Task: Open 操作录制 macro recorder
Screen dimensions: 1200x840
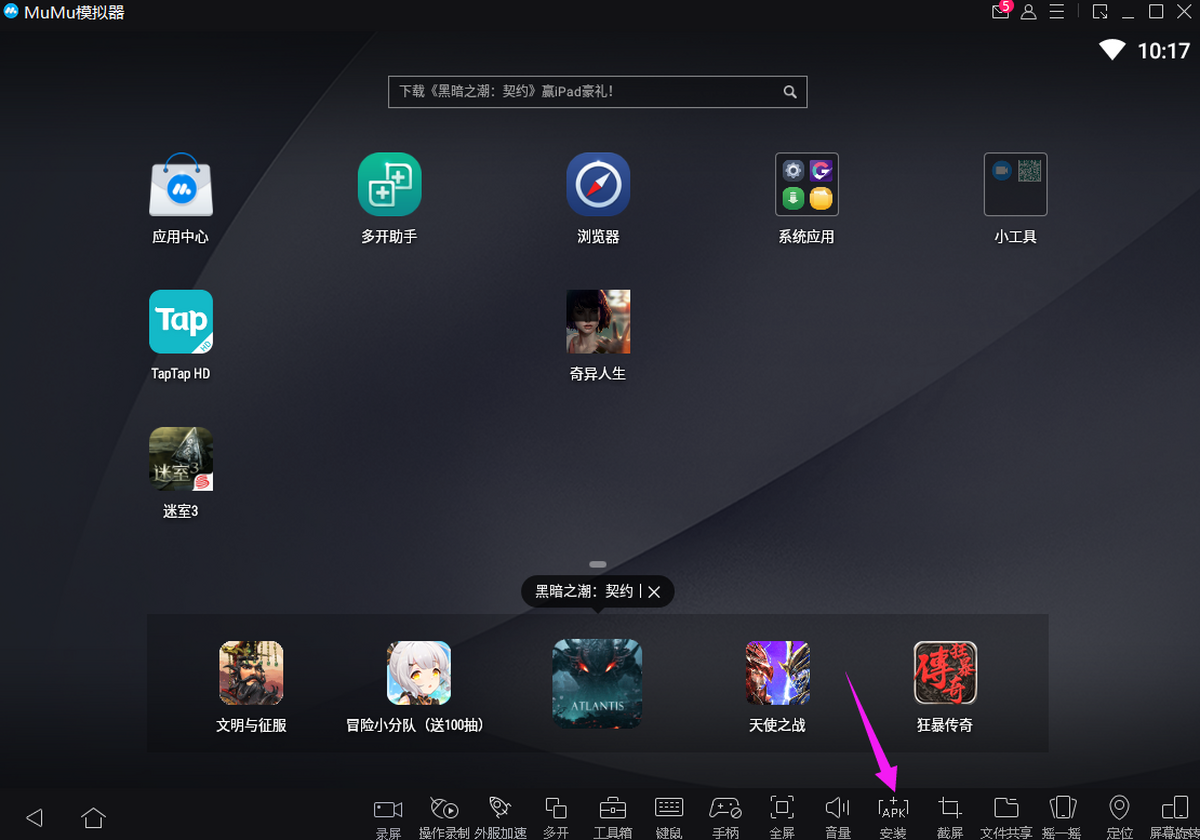Action: pos(444,817)
